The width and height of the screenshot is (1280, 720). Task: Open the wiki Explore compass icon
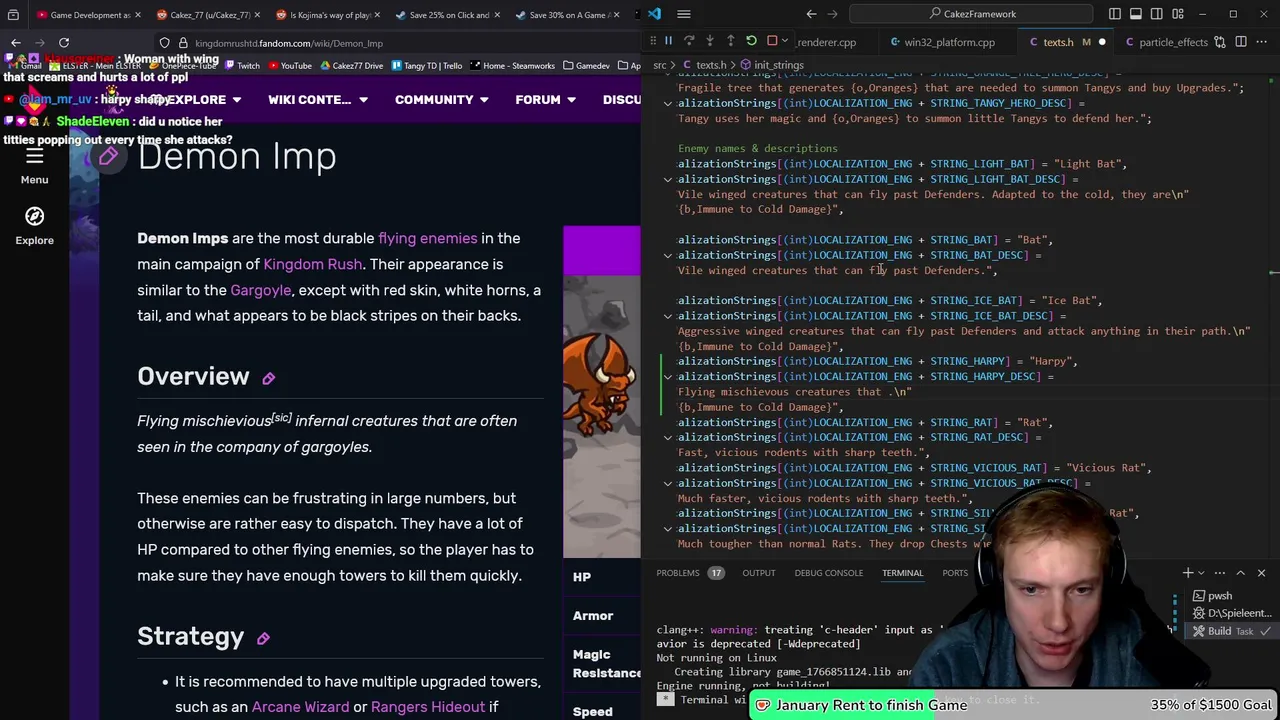[34, 225]
